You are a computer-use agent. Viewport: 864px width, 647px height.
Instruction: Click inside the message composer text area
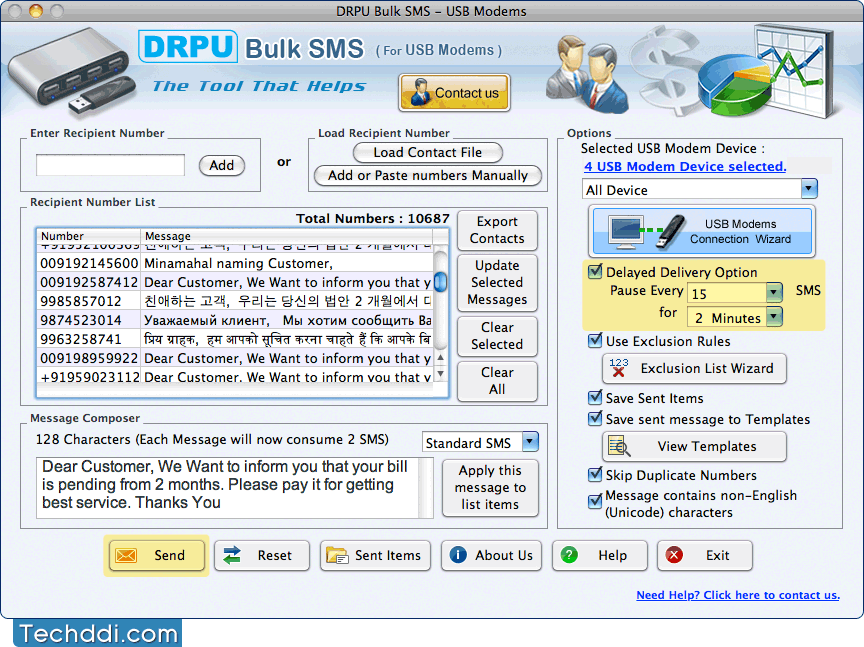coord(227,487)
